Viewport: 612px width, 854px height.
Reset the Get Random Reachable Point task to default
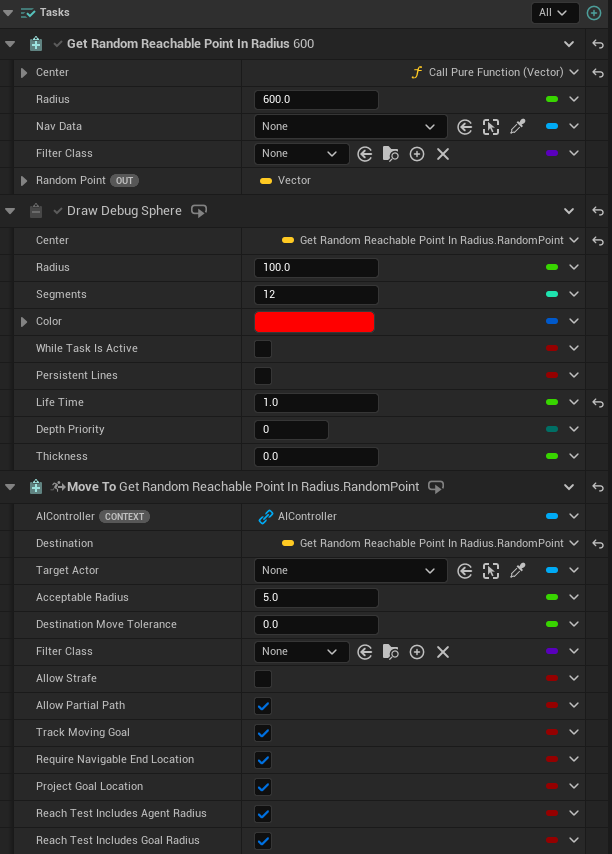[x=598, y=44]
